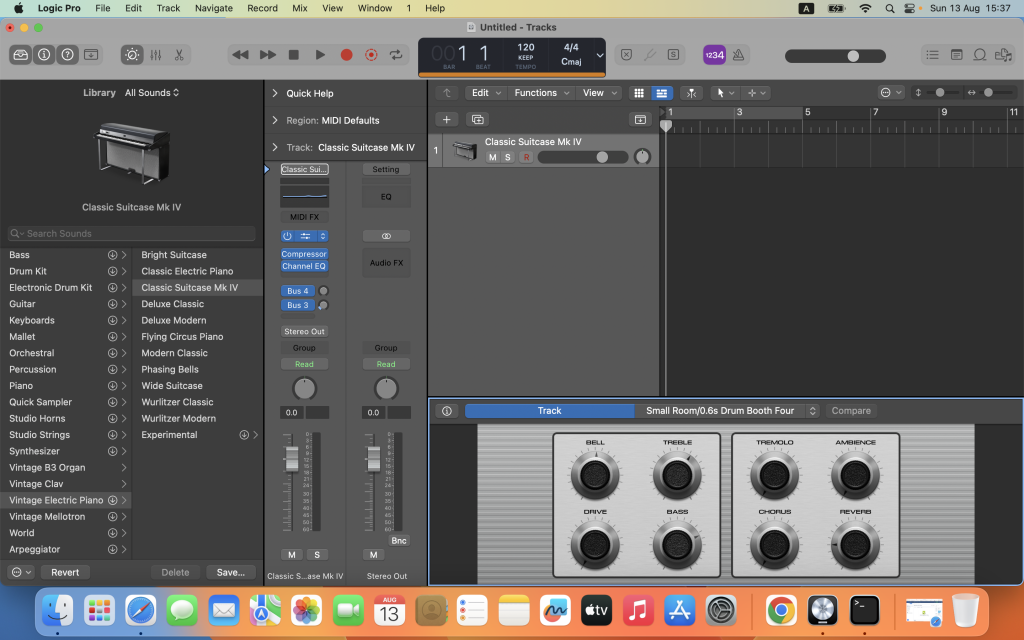Image resolution: width=1024 pixels, height=640 pixels.
Task: Mute the Stereo Out channel strip
Action: click(x=374, y=554)
